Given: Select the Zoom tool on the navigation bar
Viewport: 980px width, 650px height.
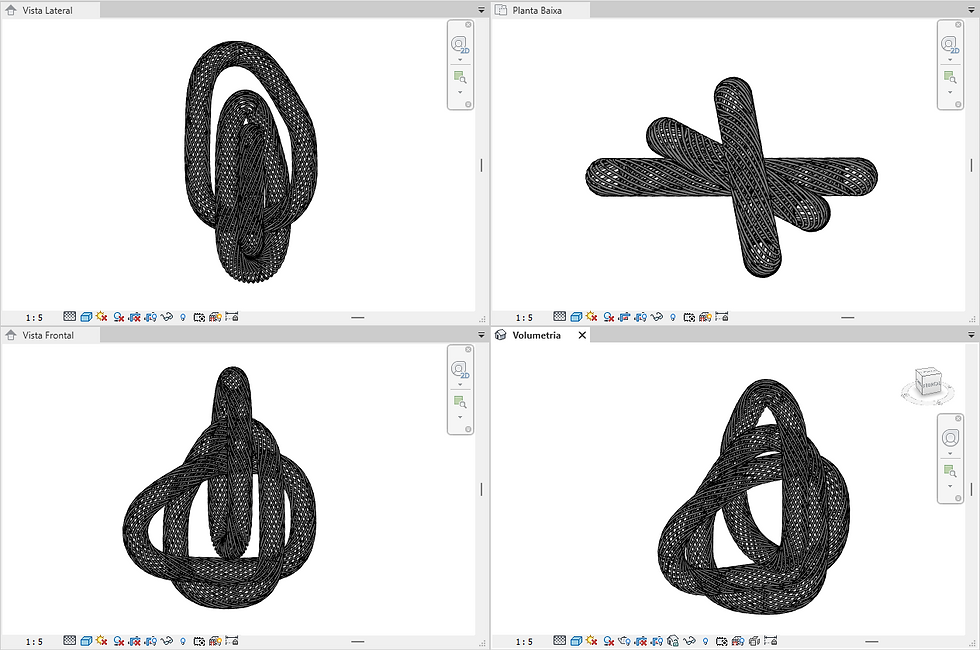Looking at the screenshot, I should [459, 76].
